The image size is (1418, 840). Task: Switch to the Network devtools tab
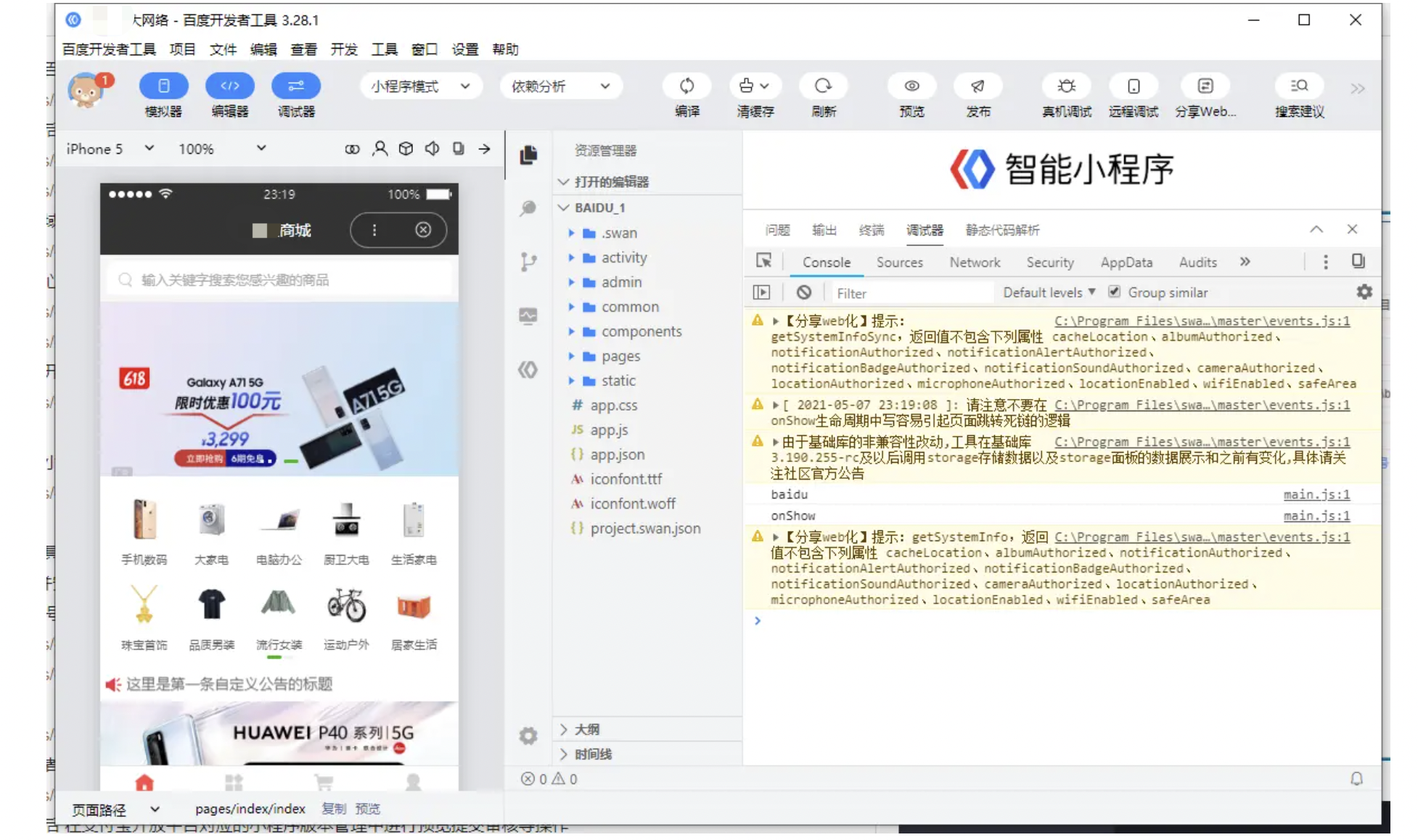[975, 263]
